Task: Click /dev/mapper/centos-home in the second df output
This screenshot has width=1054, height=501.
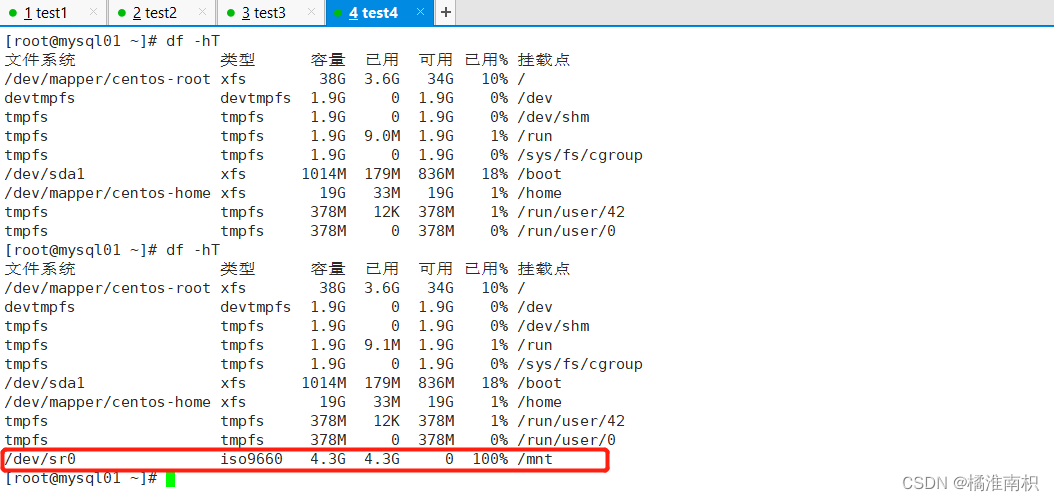Action: pos(108,401)
